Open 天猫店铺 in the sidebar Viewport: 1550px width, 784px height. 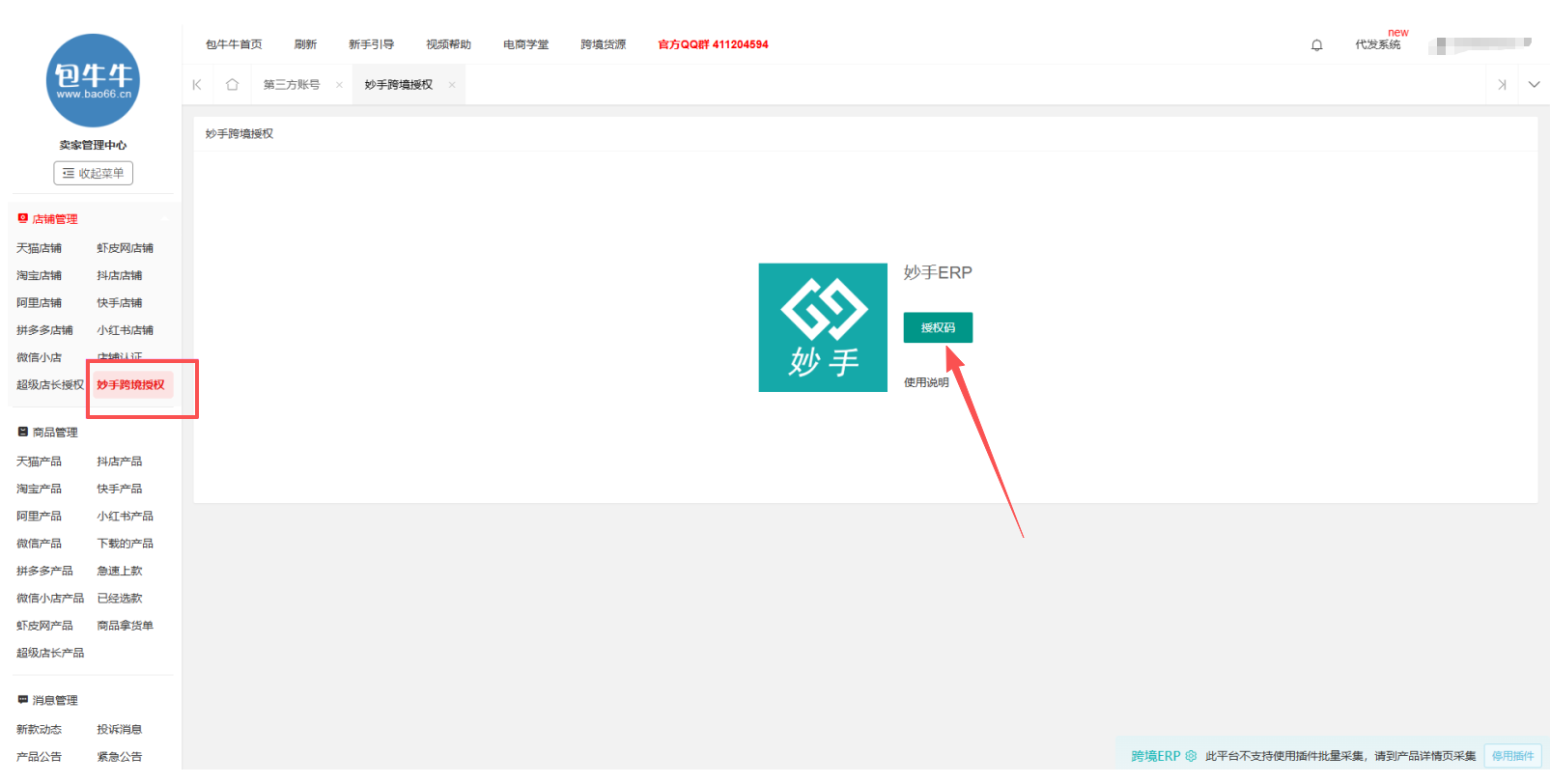(x=39, y=248)
